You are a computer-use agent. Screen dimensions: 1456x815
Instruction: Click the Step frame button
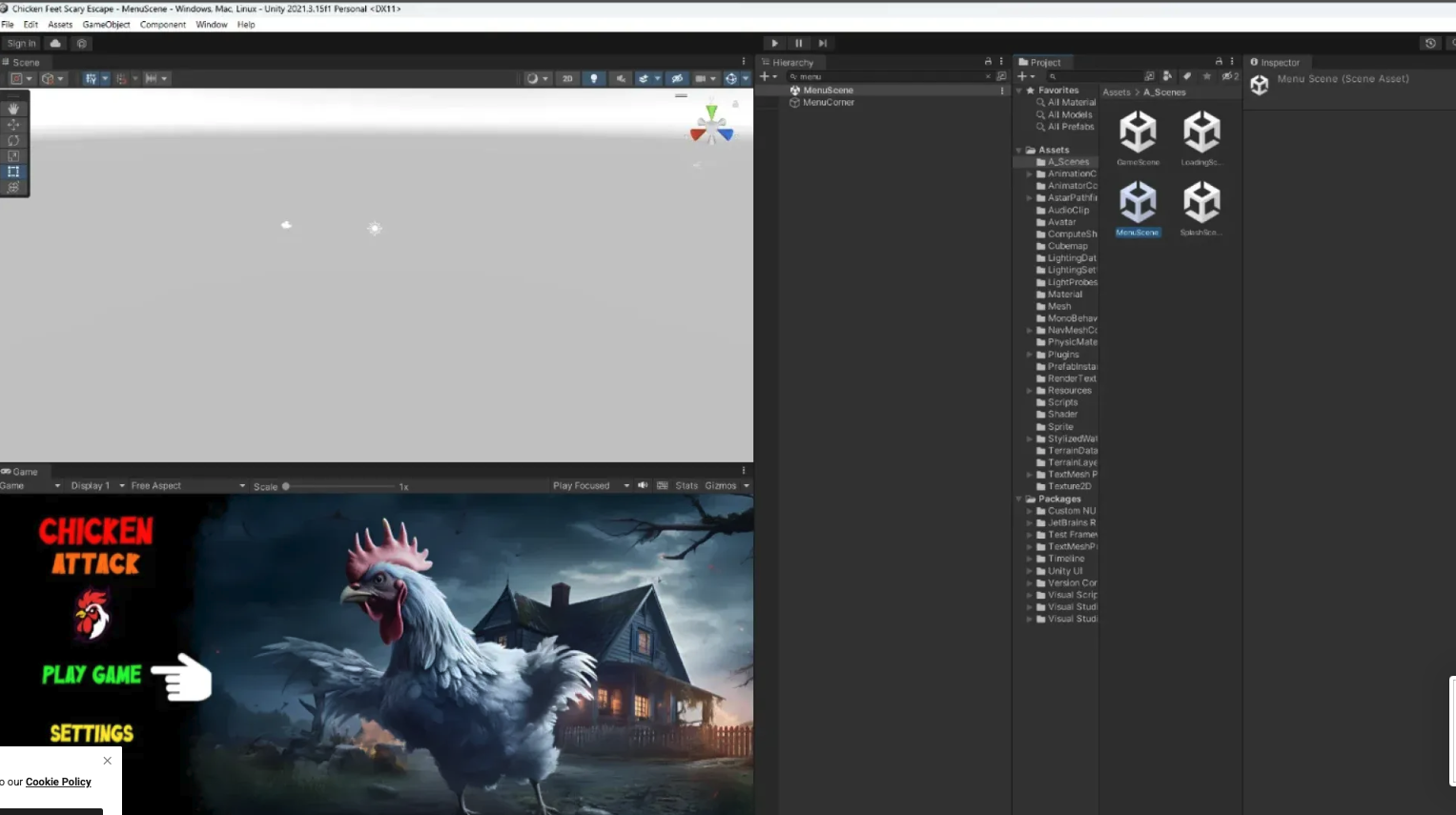click(x=822, y=43)
